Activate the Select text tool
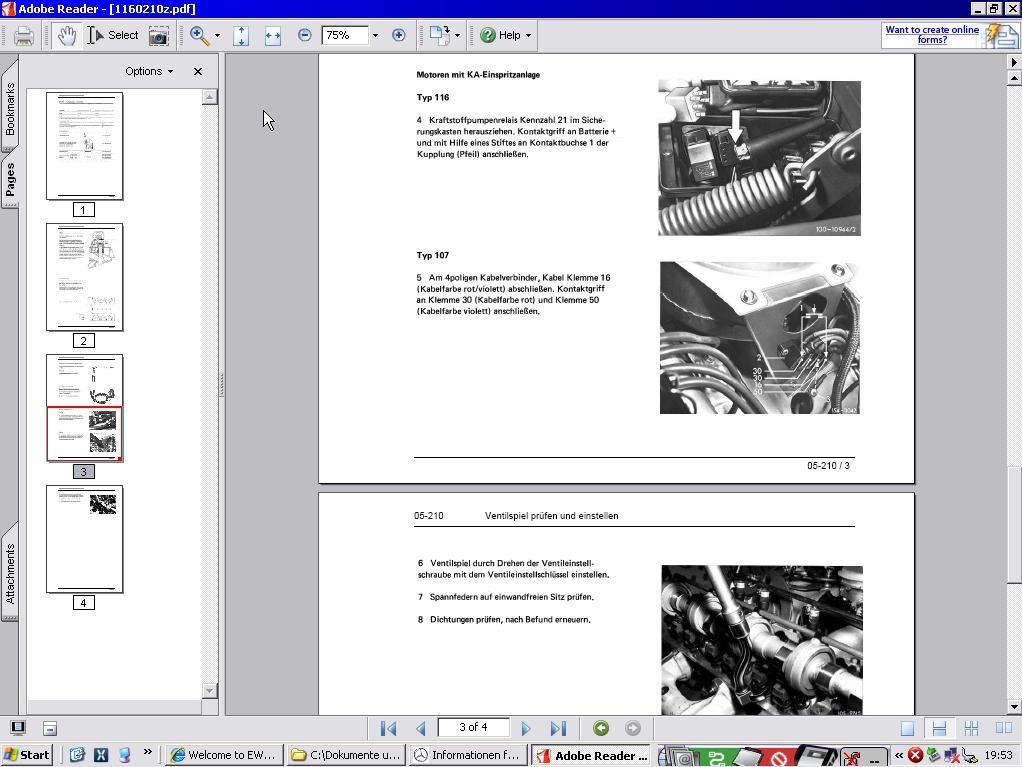The width and height of the screenshot is (1022, 767). [x=113, y=35]
